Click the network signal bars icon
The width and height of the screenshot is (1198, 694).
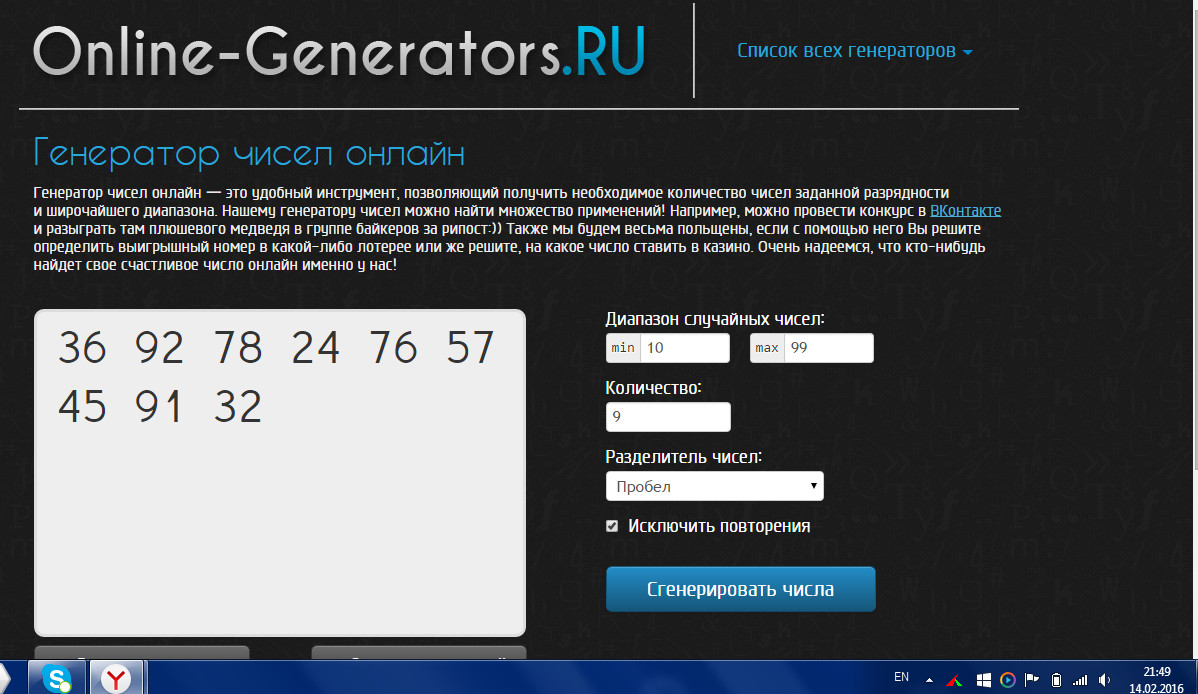pos(1080,680)
